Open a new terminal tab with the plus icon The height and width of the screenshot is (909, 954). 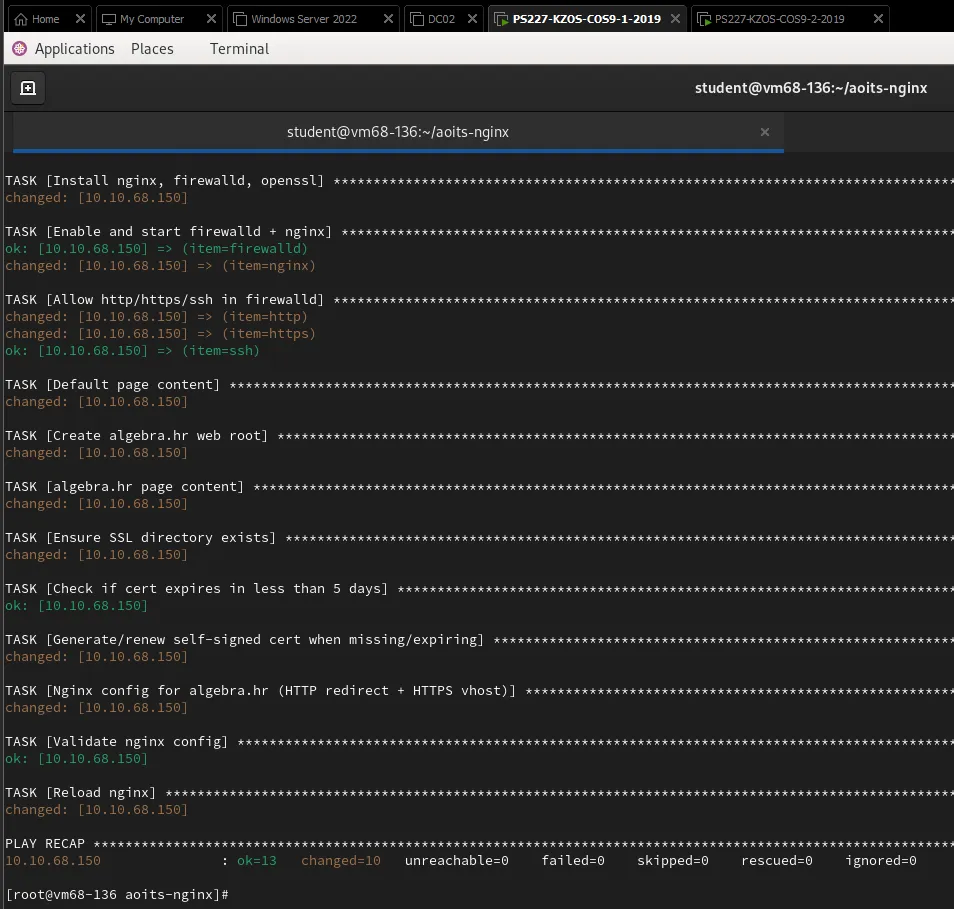28,88
